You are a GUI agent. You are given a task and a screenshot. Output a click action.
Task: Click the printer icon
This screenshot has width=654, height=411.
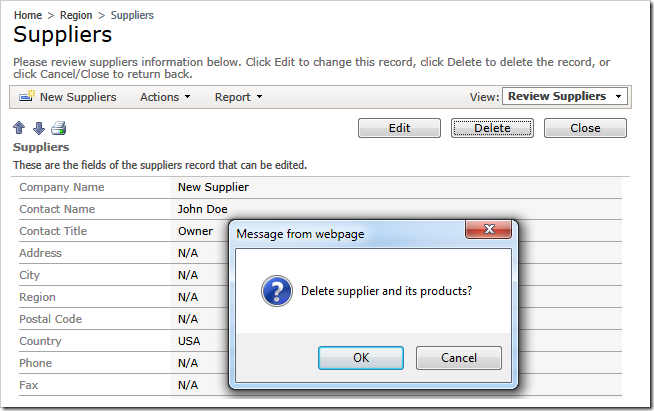[x=59, y=128]
